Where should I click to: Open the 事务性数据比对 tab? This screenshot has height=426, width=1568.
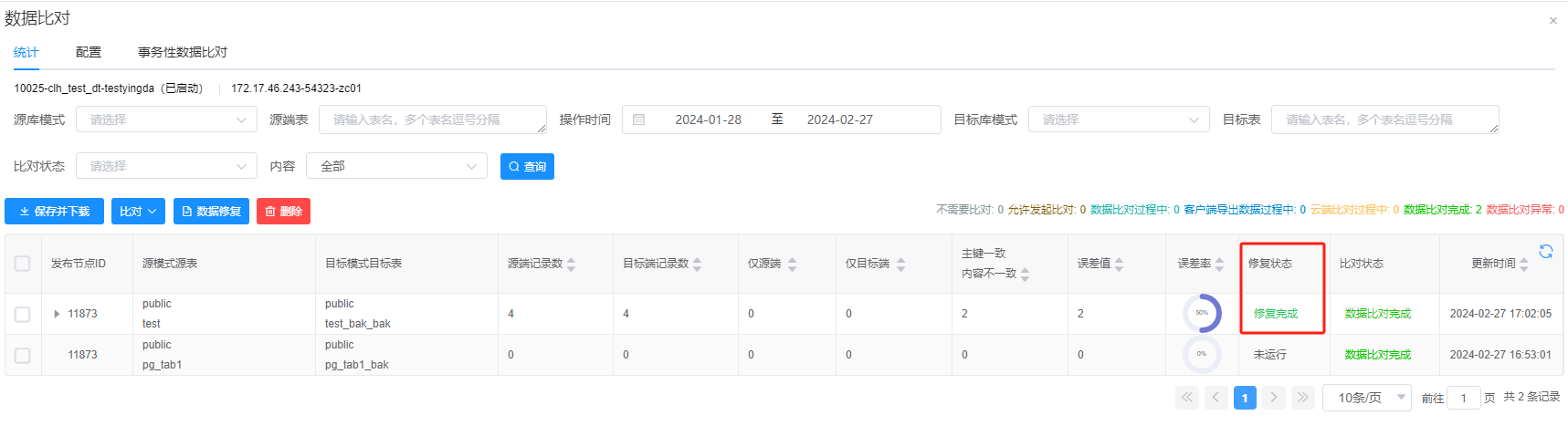tap(183, 52)
